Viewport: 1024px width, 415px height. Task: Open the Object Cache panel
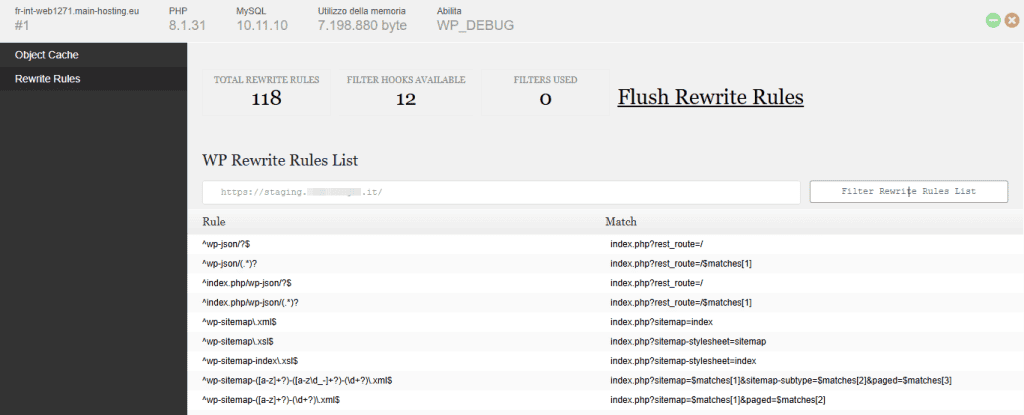tap(46, 55)
